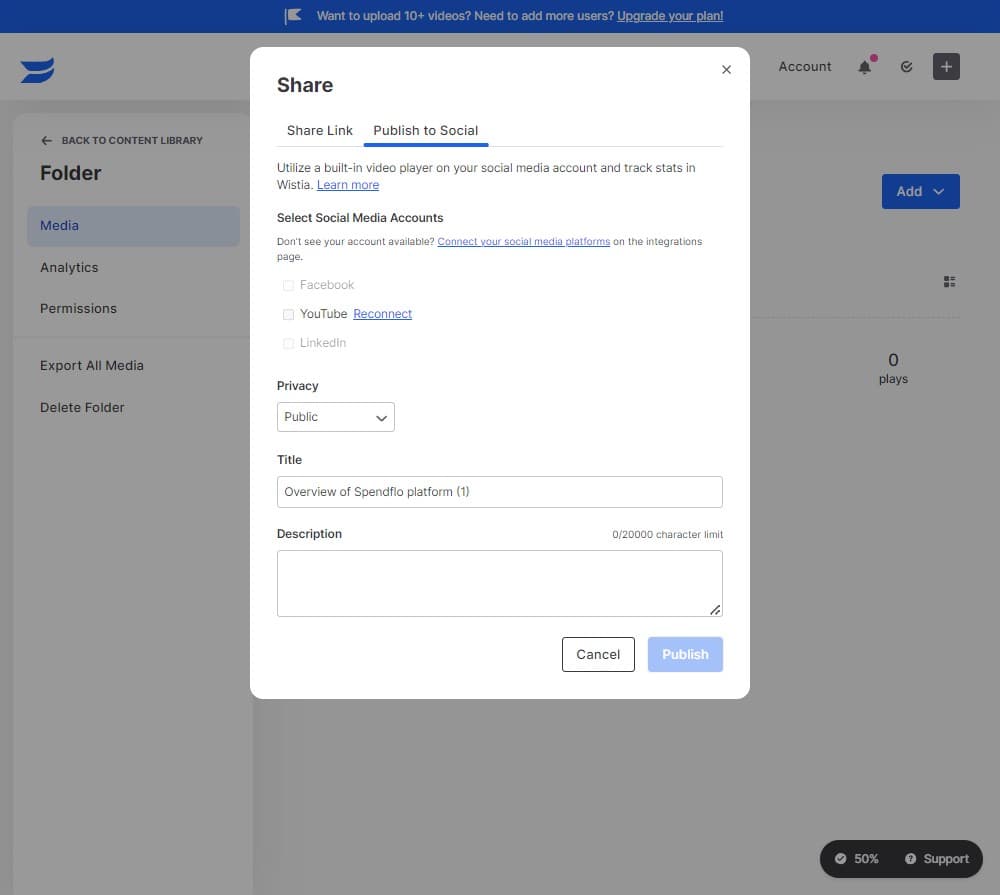
Task: Click the back arrow beside Back to Content Library
Action: pos(47,140)
